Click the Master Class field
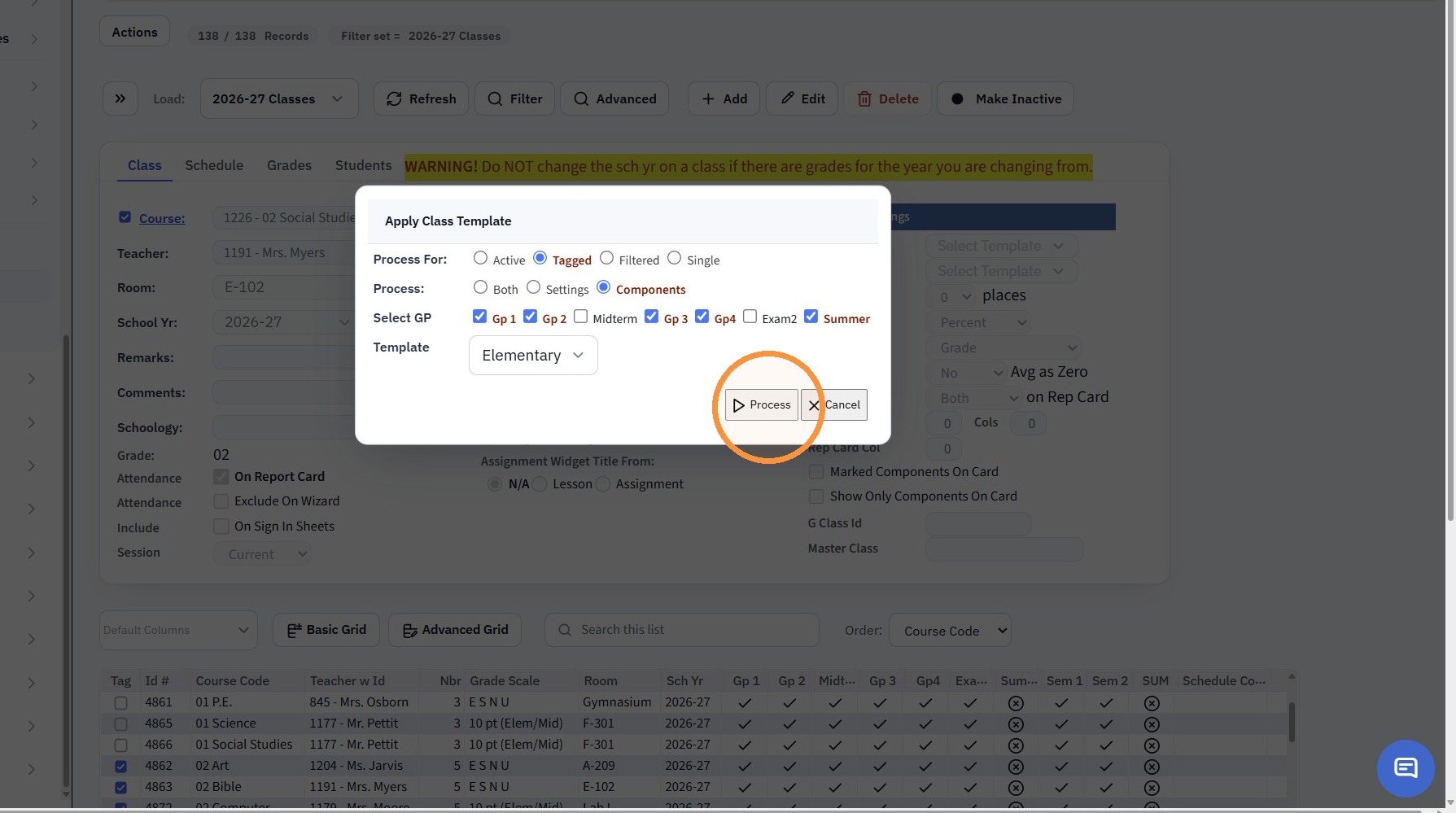Image resolution: width=1456 pixels, height=813 pixels. pos(1004,549)
